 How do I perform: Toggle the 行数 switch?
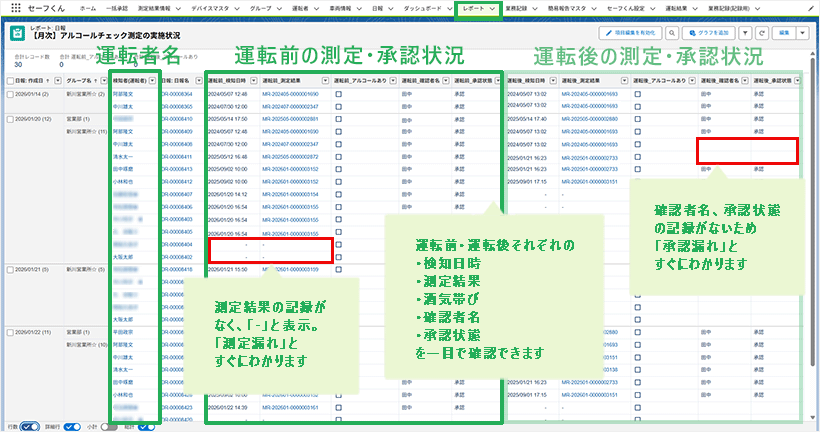click(30, 427)
